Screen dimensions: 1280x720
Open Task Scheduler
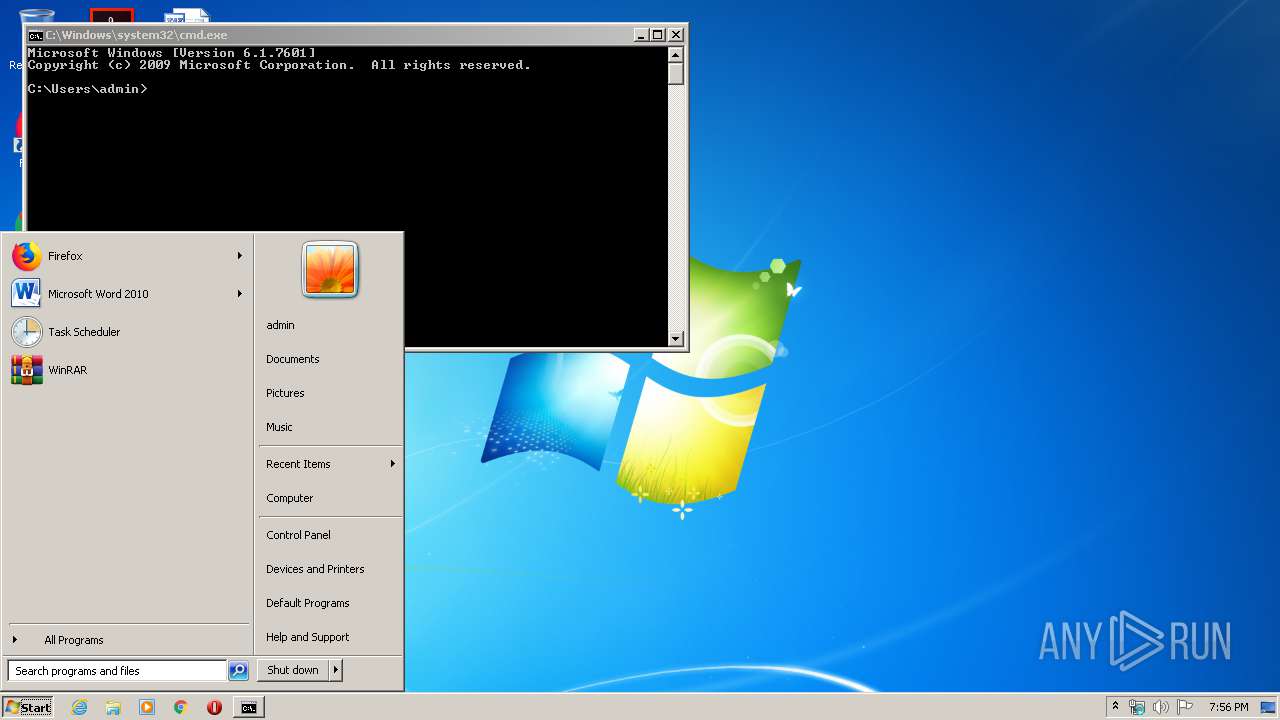coord(127,332)
